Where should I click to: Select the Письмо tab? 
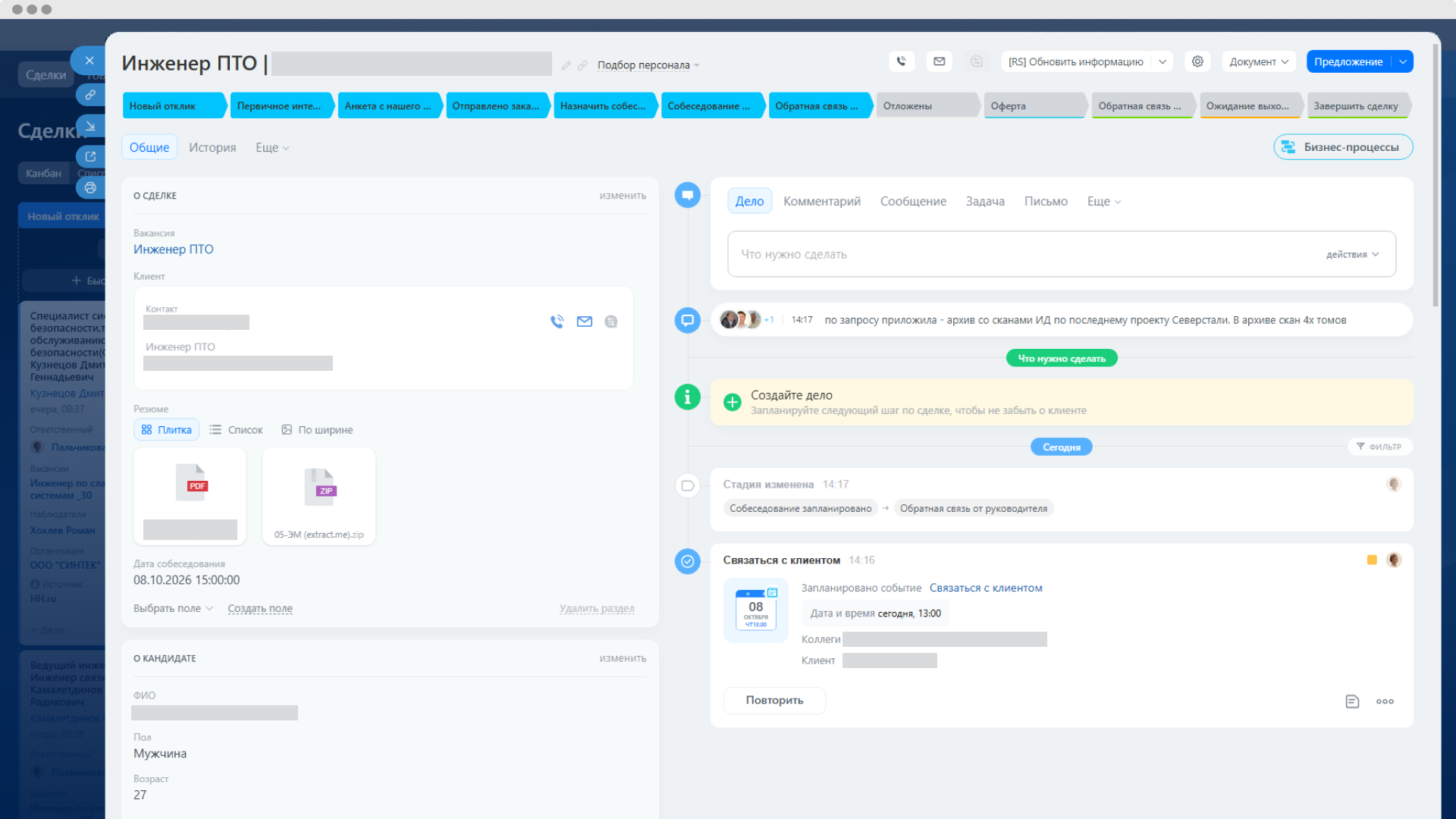tap(1046, 201)
